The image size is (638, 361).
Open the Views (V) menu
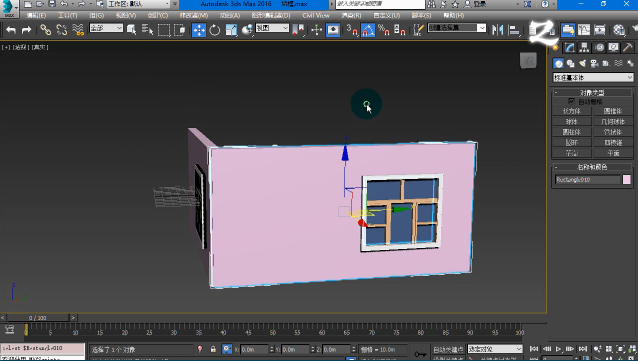[x=126, y=15]
